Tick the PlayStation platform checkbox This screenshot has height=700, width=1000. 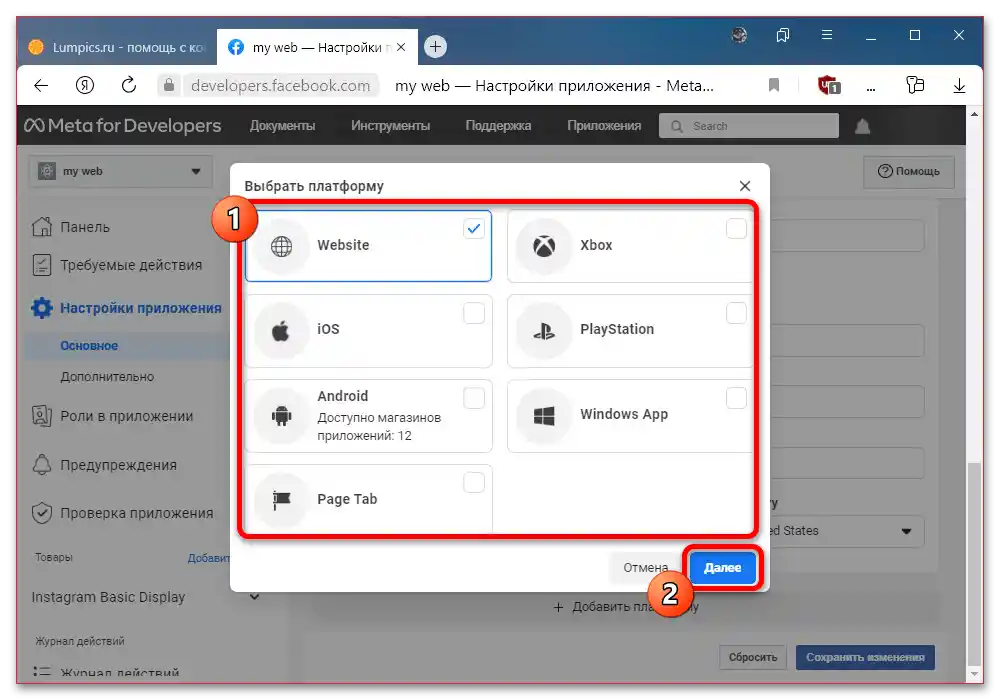(x=736, y=313)
